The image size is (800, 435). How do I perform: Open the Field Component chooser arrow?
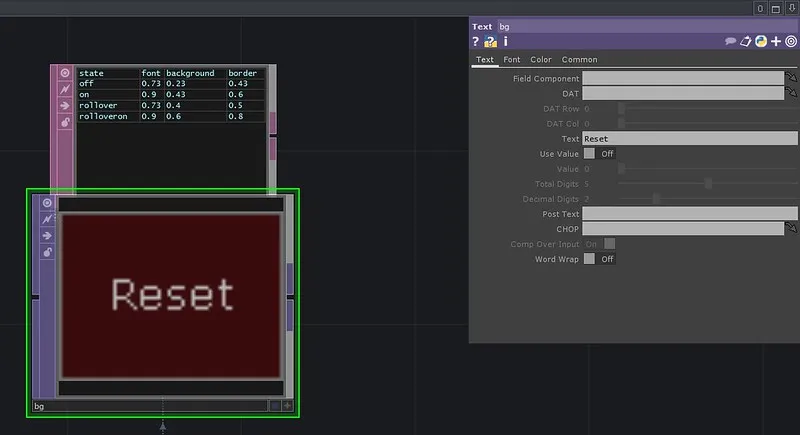791,78
